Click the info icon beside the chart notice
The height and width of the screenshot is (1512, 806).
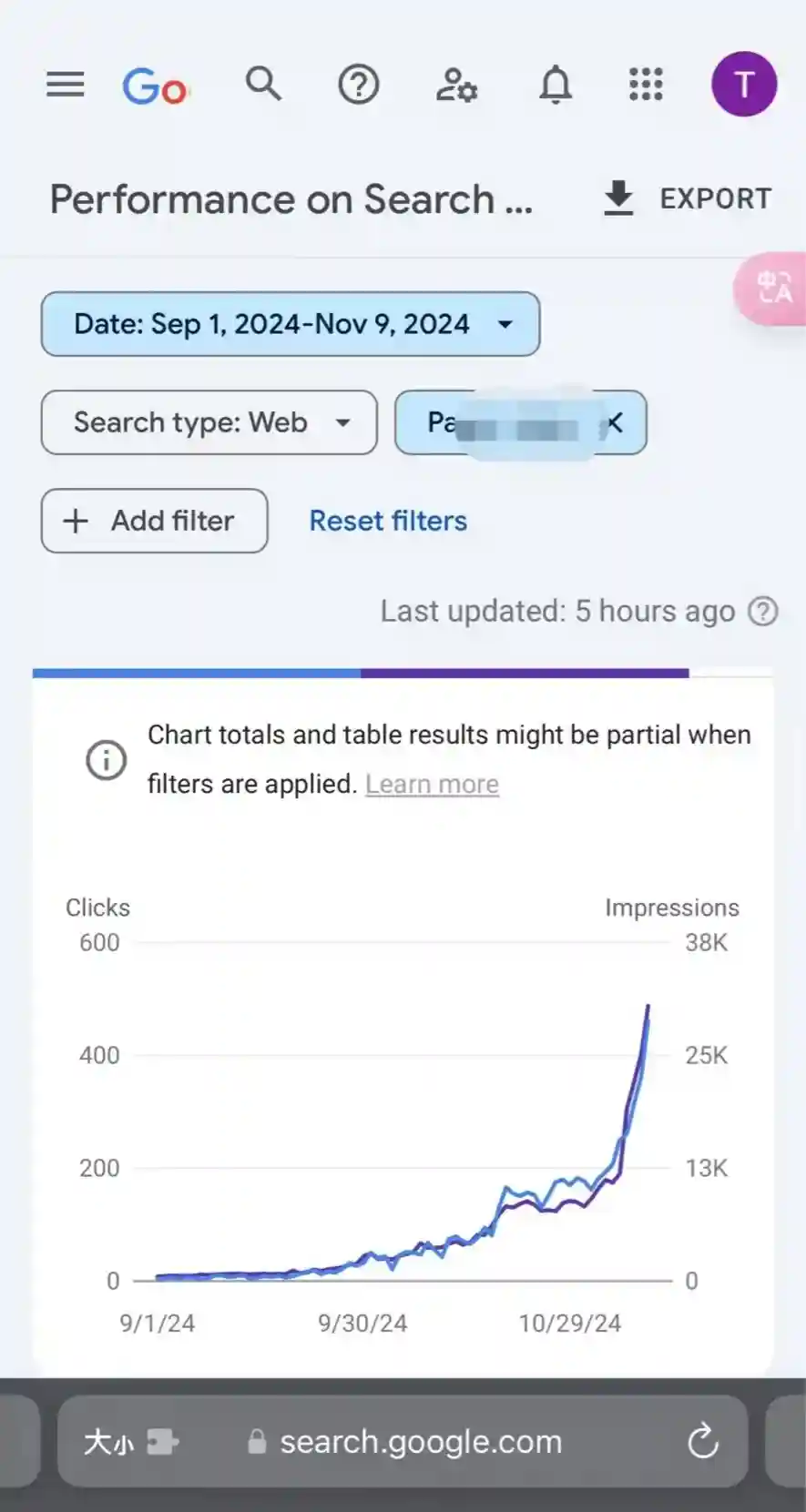click(x=107, y=759)
